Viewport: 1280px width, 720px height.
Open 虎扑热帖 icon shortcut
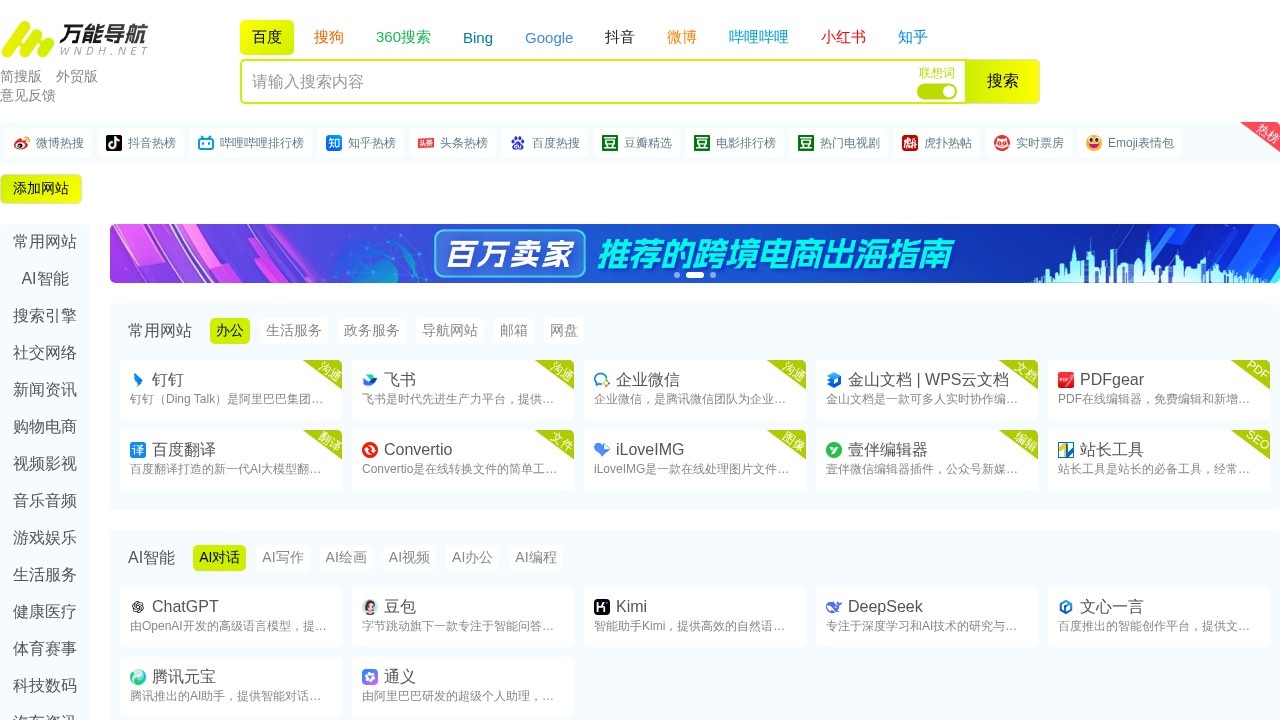(910, 143)
